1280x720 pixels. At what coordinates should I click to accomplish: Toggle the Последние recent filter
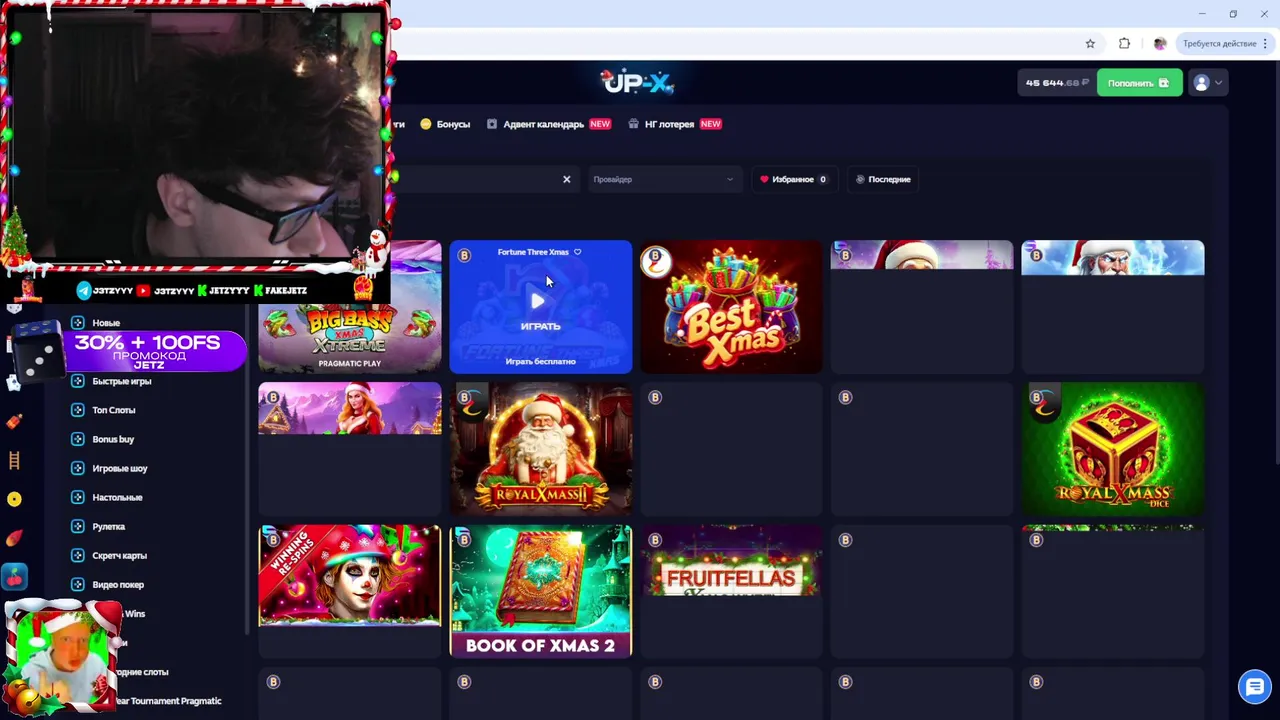883,179
